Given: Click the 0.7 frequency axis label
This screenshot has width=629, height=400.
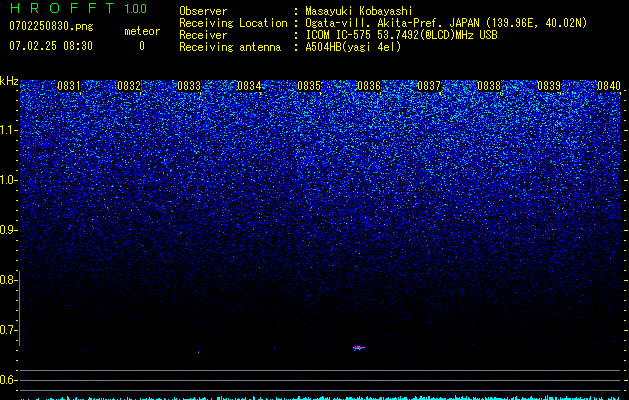Looking at the screenshot, I should [8, 330].
